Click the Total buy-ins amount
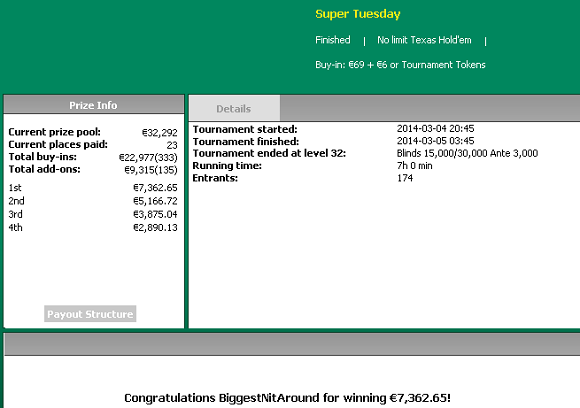The image size is (580, 408). click(x=148, y=158)
